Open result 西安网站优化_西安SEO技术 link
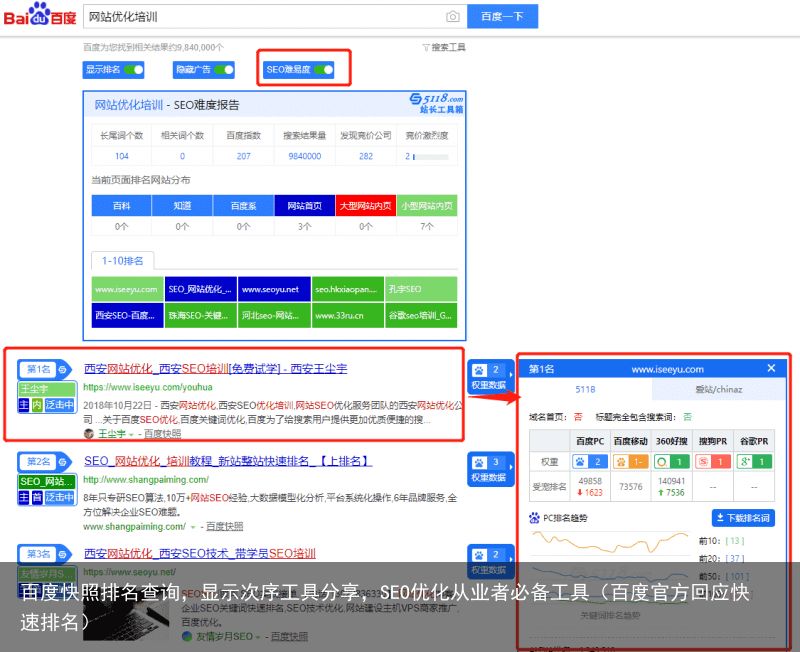 point(200,554)
